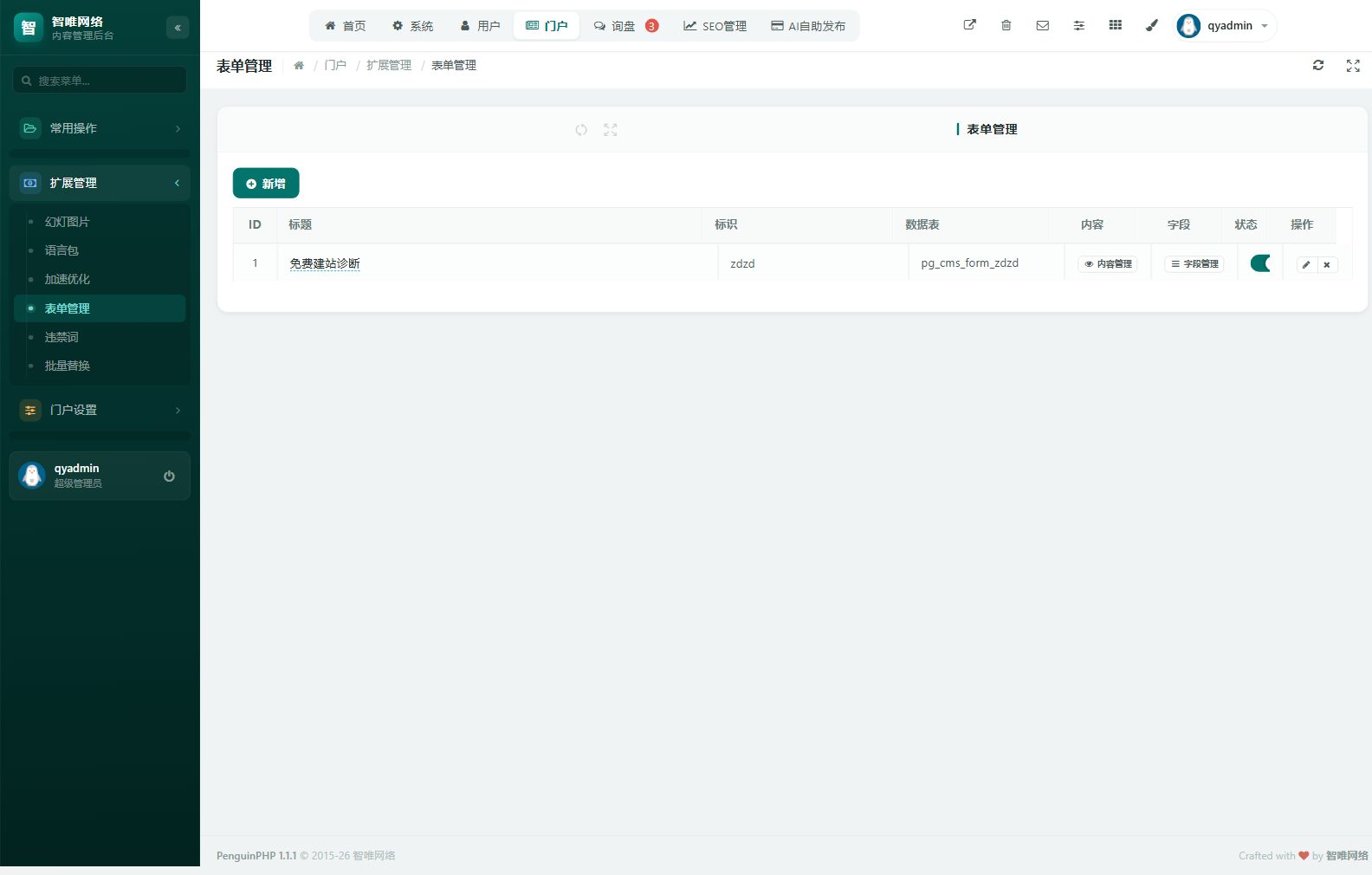Open 批量替换 in sidebar
Viewport: 1372px width, 875px height.
coord(100,366)
